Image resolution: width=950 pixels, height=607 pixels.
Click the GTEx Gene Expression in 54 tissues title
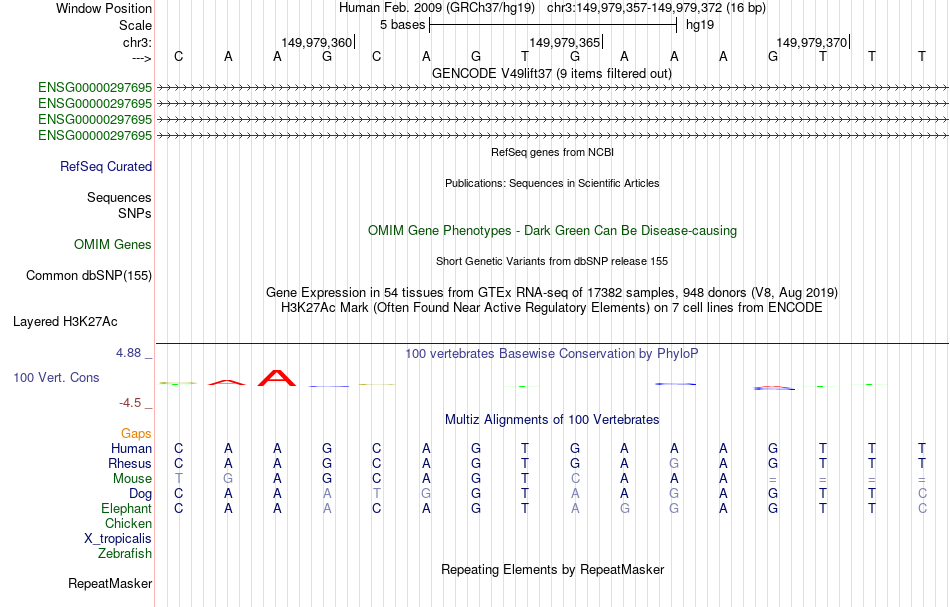point(551,293)
